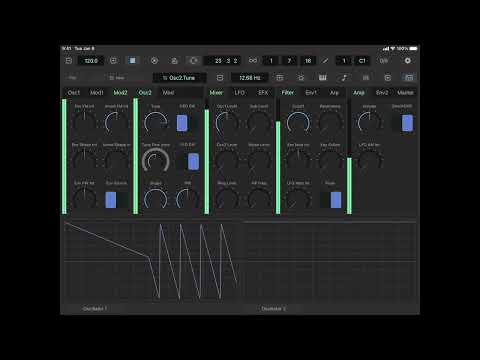Toggle the cycle icon left of song position
480x360 pixels.
point(194,60)
